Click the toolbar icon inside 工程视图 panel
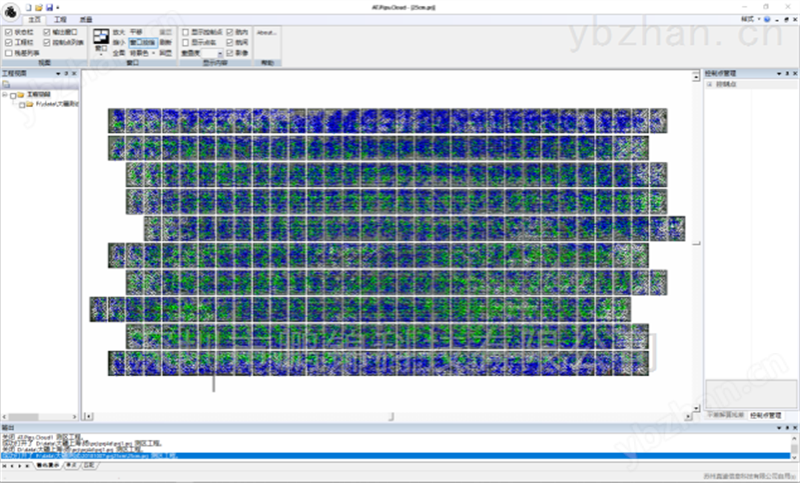Viewport: 800px width, 483px height. tap(6, 84)
